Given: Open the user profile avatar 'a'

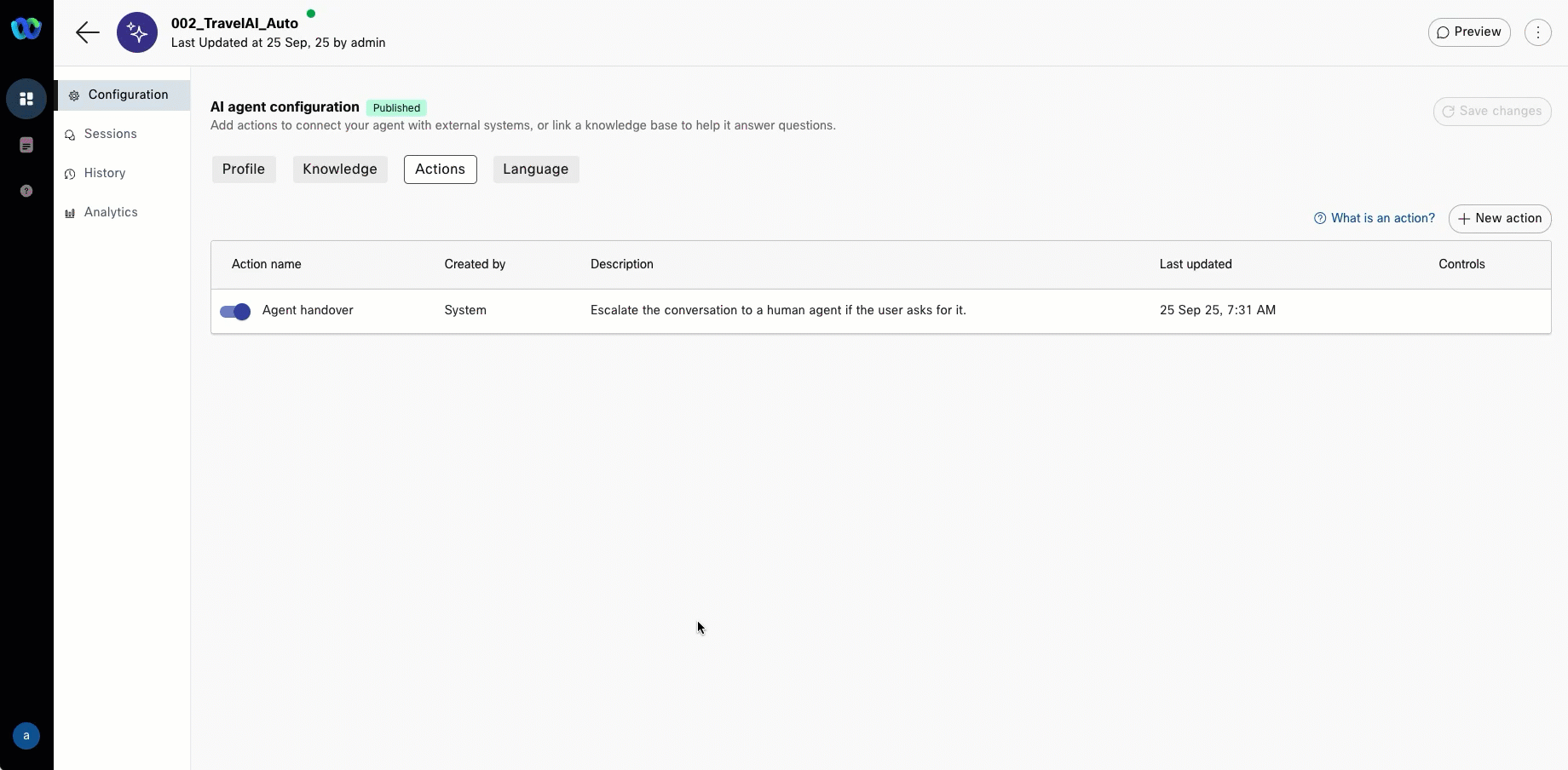Looking at the screenshot, I should [26, 736].
